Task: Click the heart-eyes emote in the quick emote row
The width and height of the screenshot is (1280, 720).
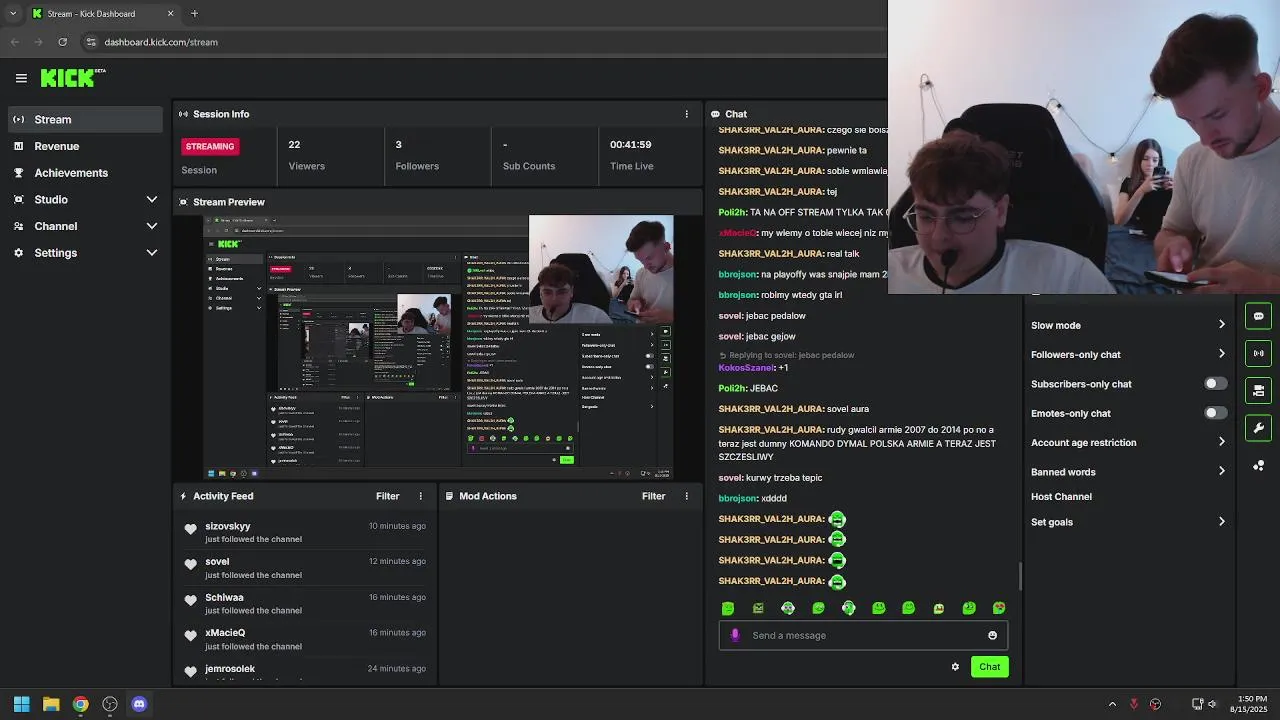Action: [x=999, y=608]
